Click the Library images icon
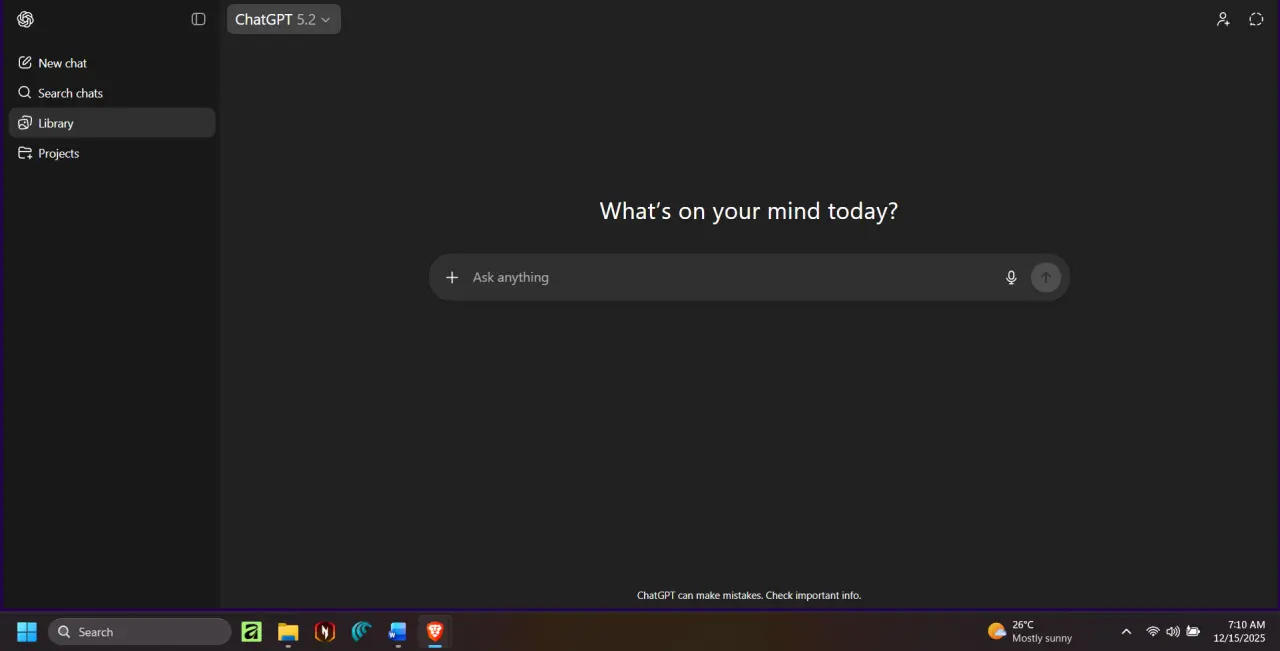This screenshot has height=651, width=1280. coord(25,123)
